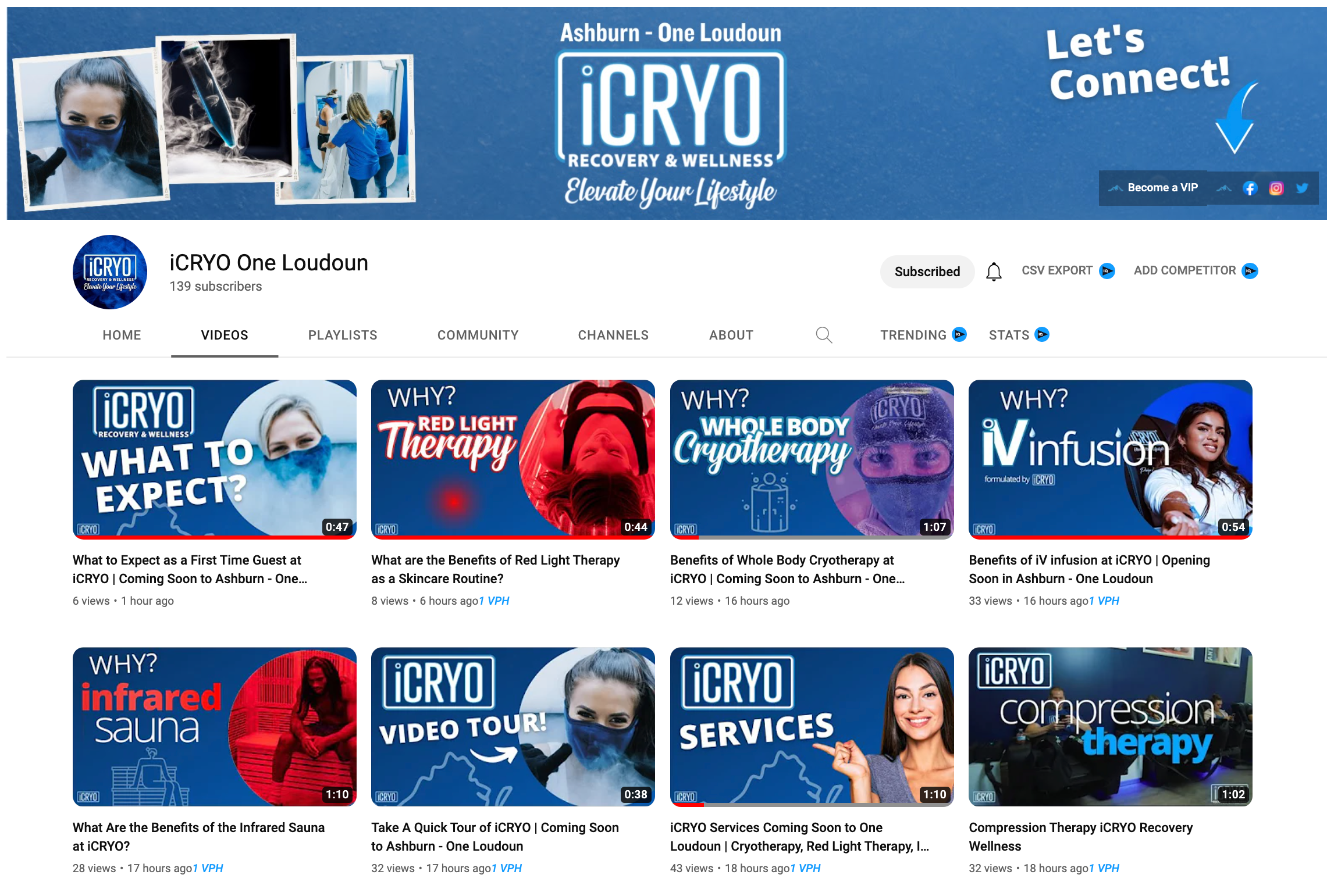Open title 'What Are the Benefits of the Infrared Sauna'
The image size is (1327, 896).
point(199,837)
